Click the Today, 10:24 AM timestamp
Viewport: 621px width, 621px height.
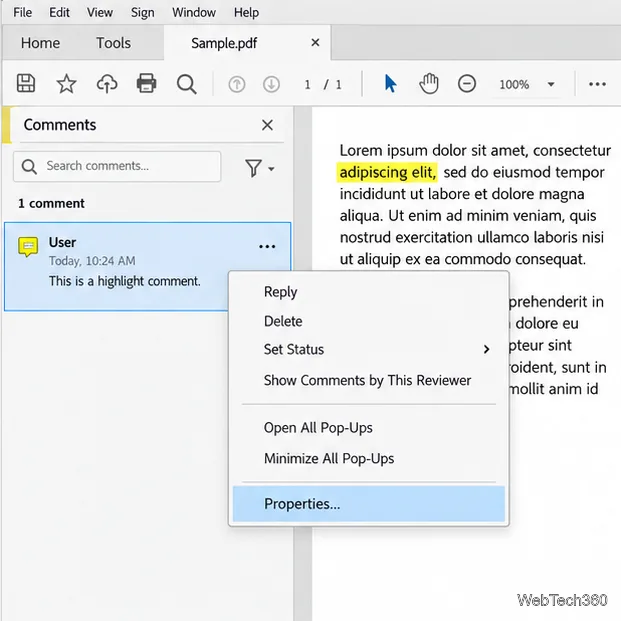[x=92, y=261]
